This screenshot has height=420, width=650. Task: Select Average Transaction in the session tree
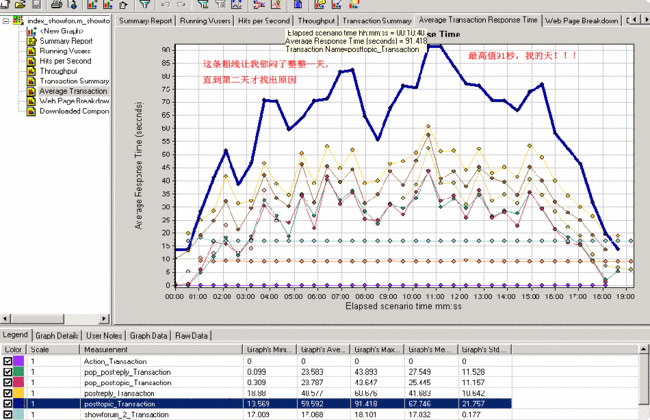(x=73, y=91)
